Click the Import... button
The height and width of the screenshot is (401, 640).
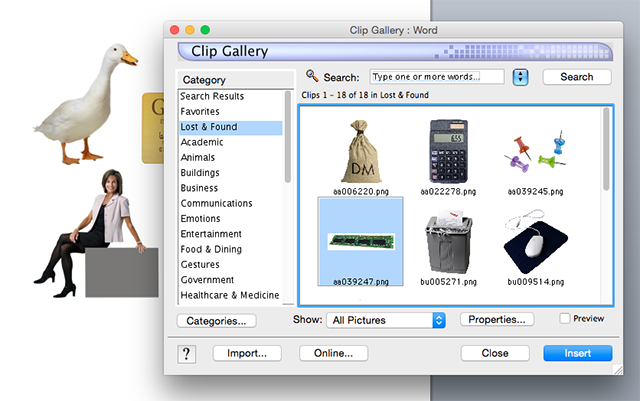tap(247, 353)
